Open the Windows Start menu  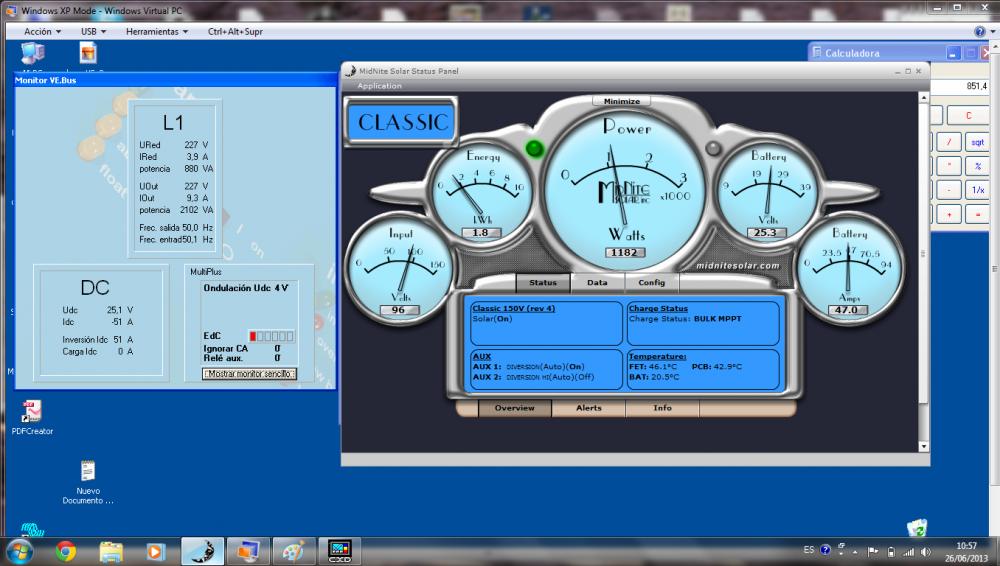click(20, 551)
